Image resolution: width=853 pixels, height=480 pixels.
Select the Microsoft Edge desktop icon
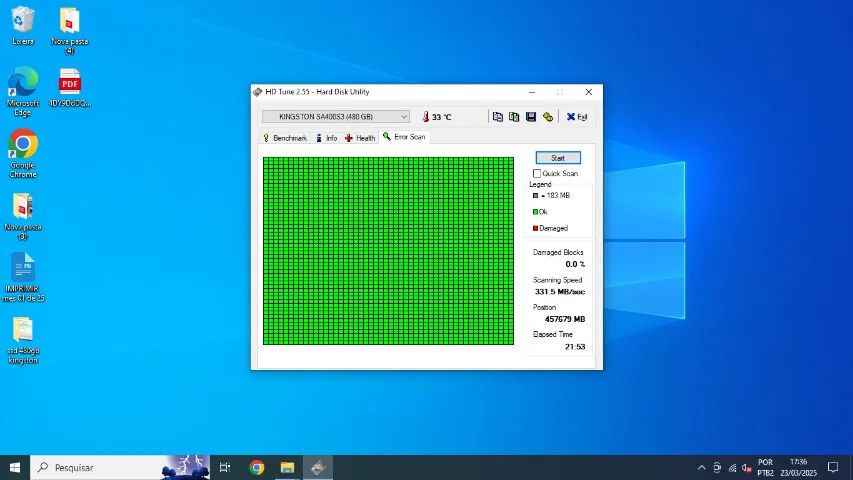23,84
